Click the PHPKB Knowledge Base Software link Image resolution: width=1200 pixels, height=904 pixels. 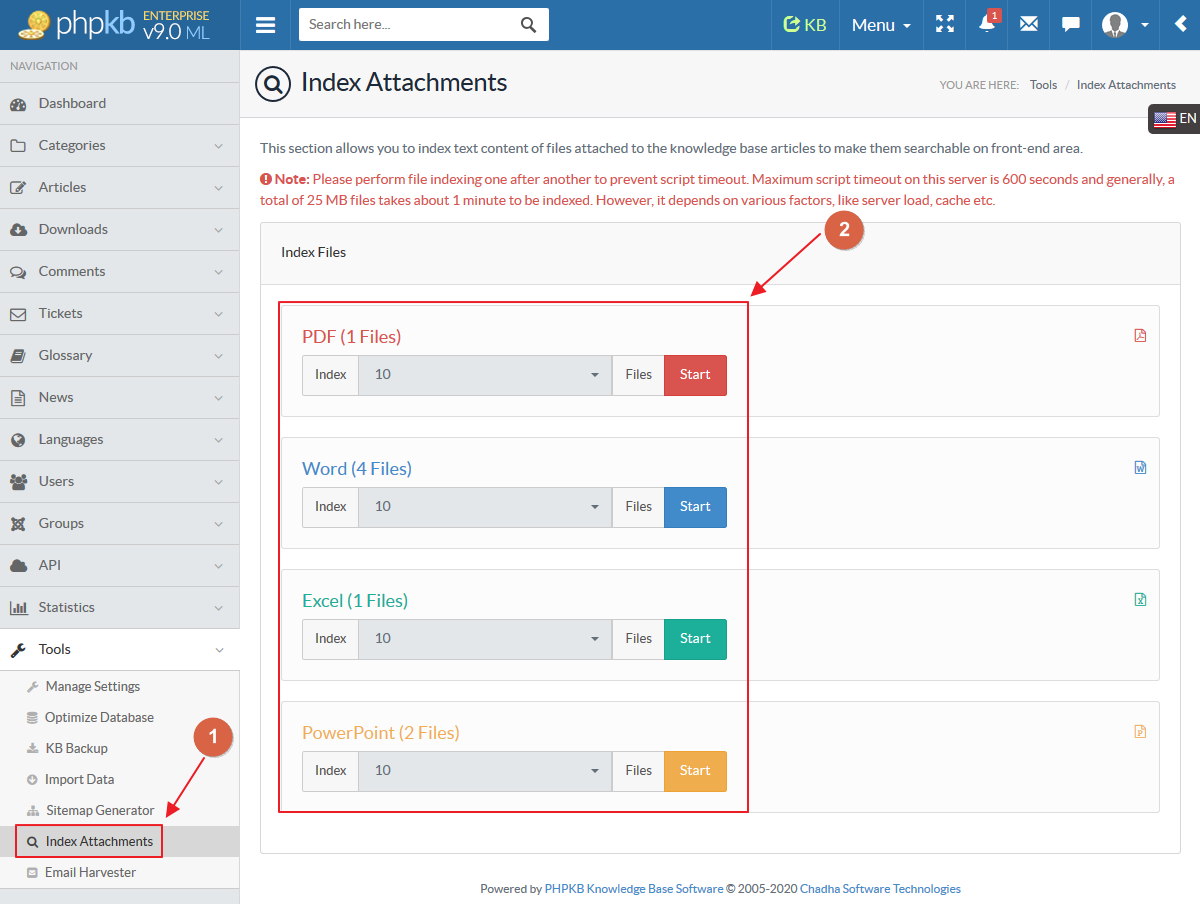[634, 888]
